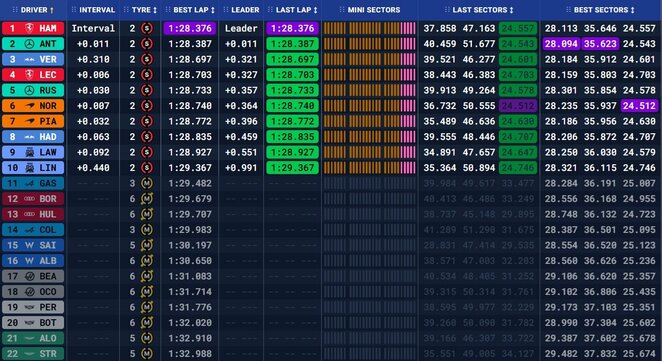Click green last lap 1:29.367
Viewport: 662px width, 361px height.
point(293,168)
